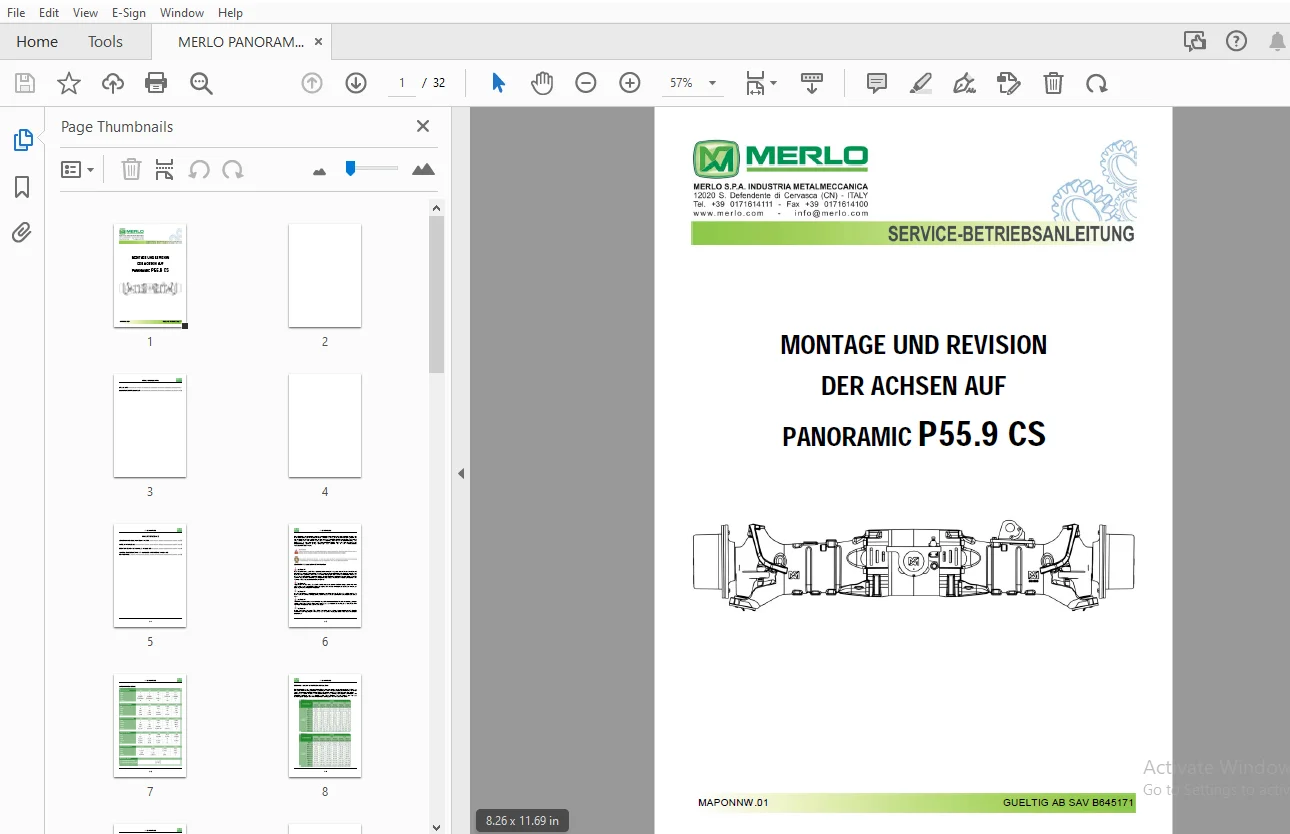The height and width of the screenshot is (834, 1290).
Task: Select page 8 thumbnail
Action: click(325, 726)
